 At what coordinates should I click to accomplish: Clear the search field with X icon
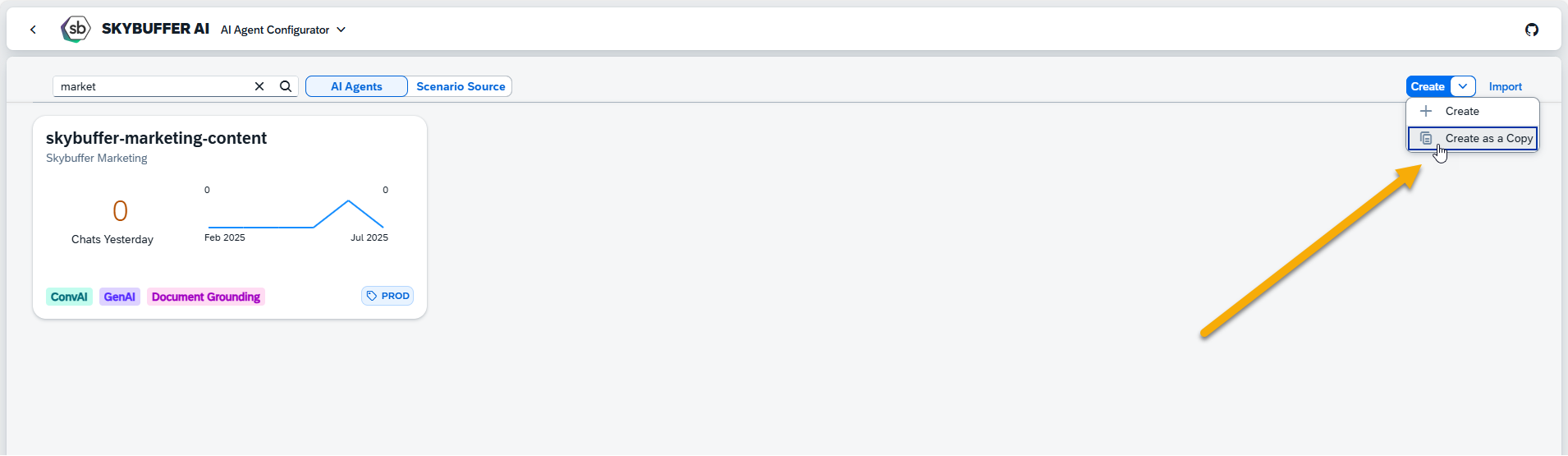tap(259, 86)
